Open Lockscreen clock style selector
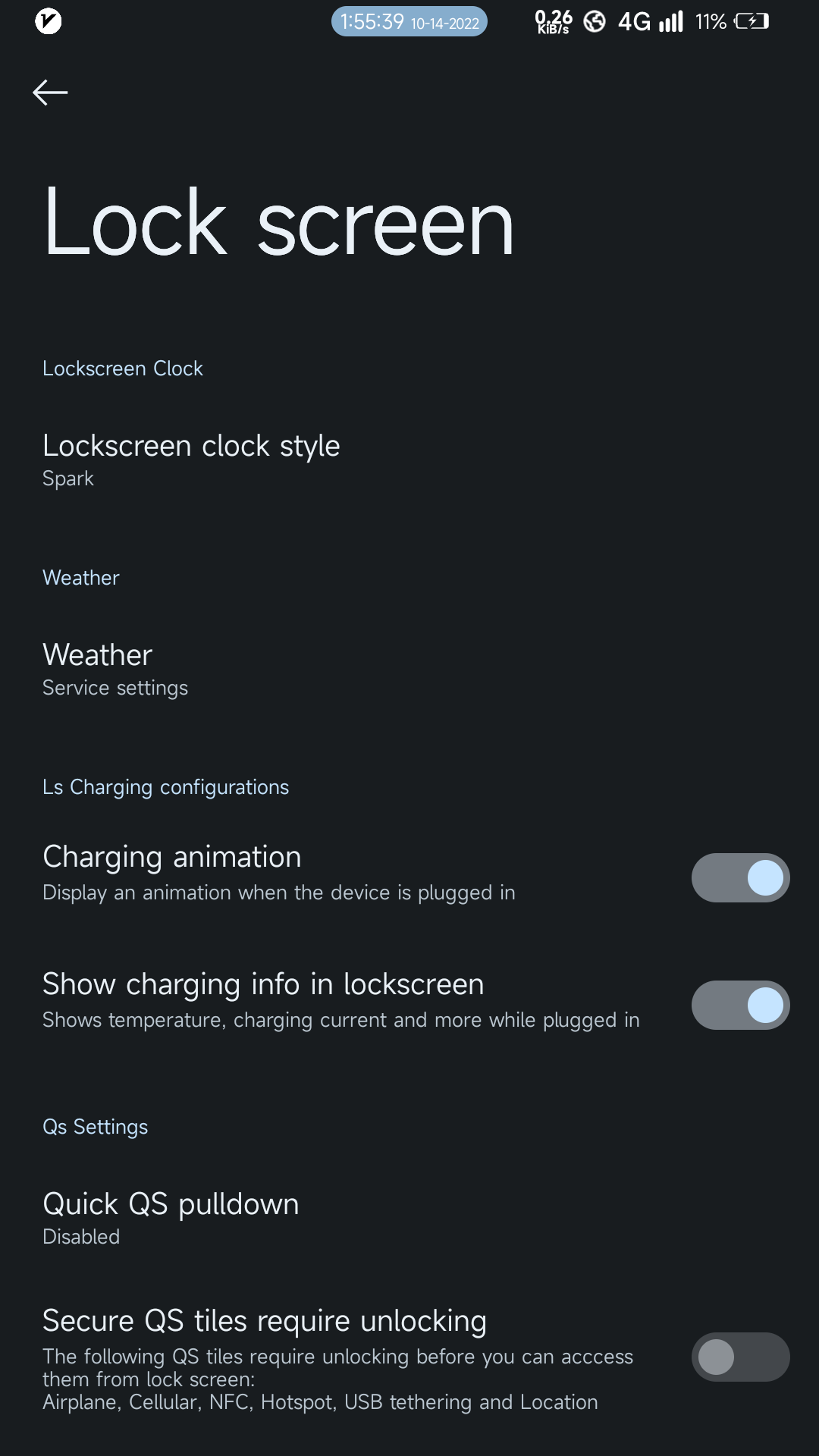Screen dimensions: 819x1456 [191, 460]
